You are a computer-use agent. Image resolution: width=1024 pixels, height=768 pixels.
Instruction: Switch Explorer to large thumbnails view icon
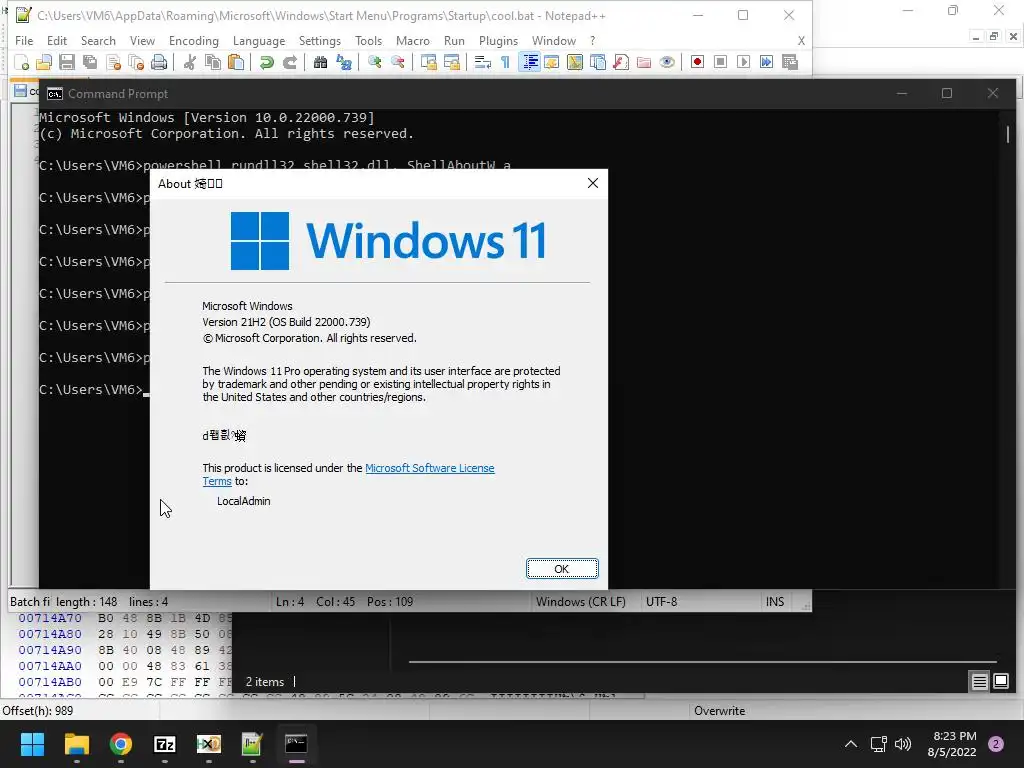[x=1001, y=682]
